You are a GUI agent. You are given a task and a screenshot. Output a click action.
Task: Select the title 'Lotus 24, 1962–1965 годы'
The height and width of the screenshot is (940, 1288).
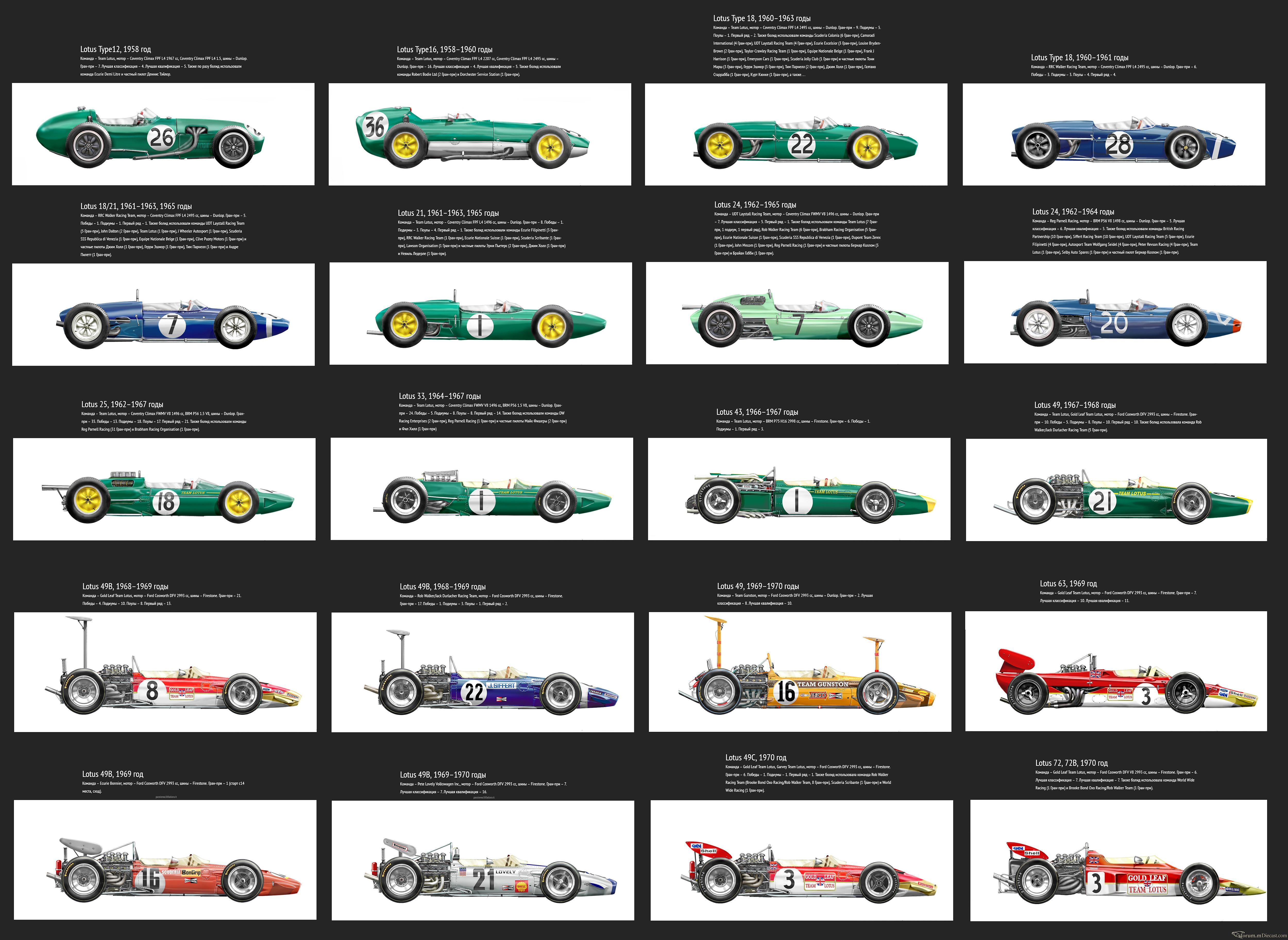756,204
